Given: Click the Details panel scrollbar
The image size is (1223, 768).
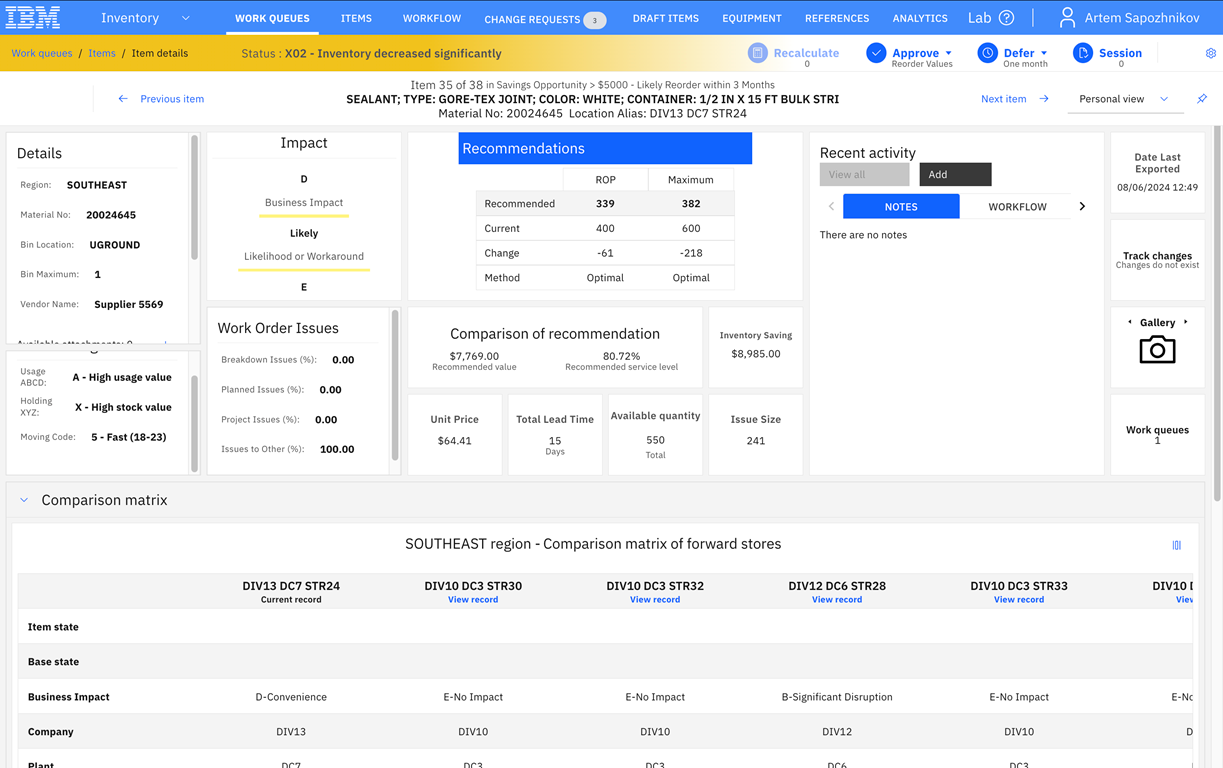Looking at the screenshot, I should 194,198.
